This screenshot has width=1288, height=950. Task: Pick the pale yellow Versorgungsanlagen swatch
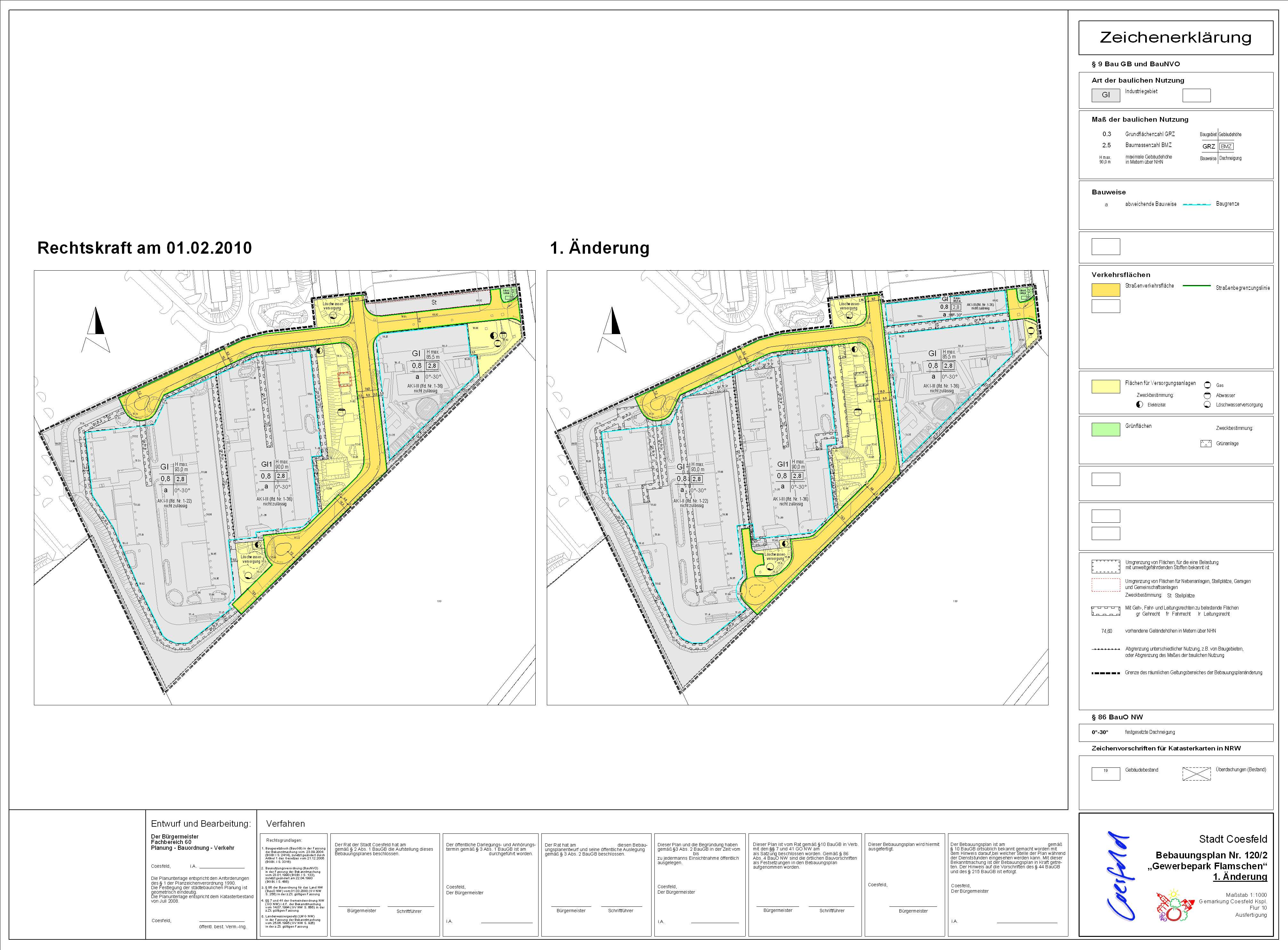1106,387
